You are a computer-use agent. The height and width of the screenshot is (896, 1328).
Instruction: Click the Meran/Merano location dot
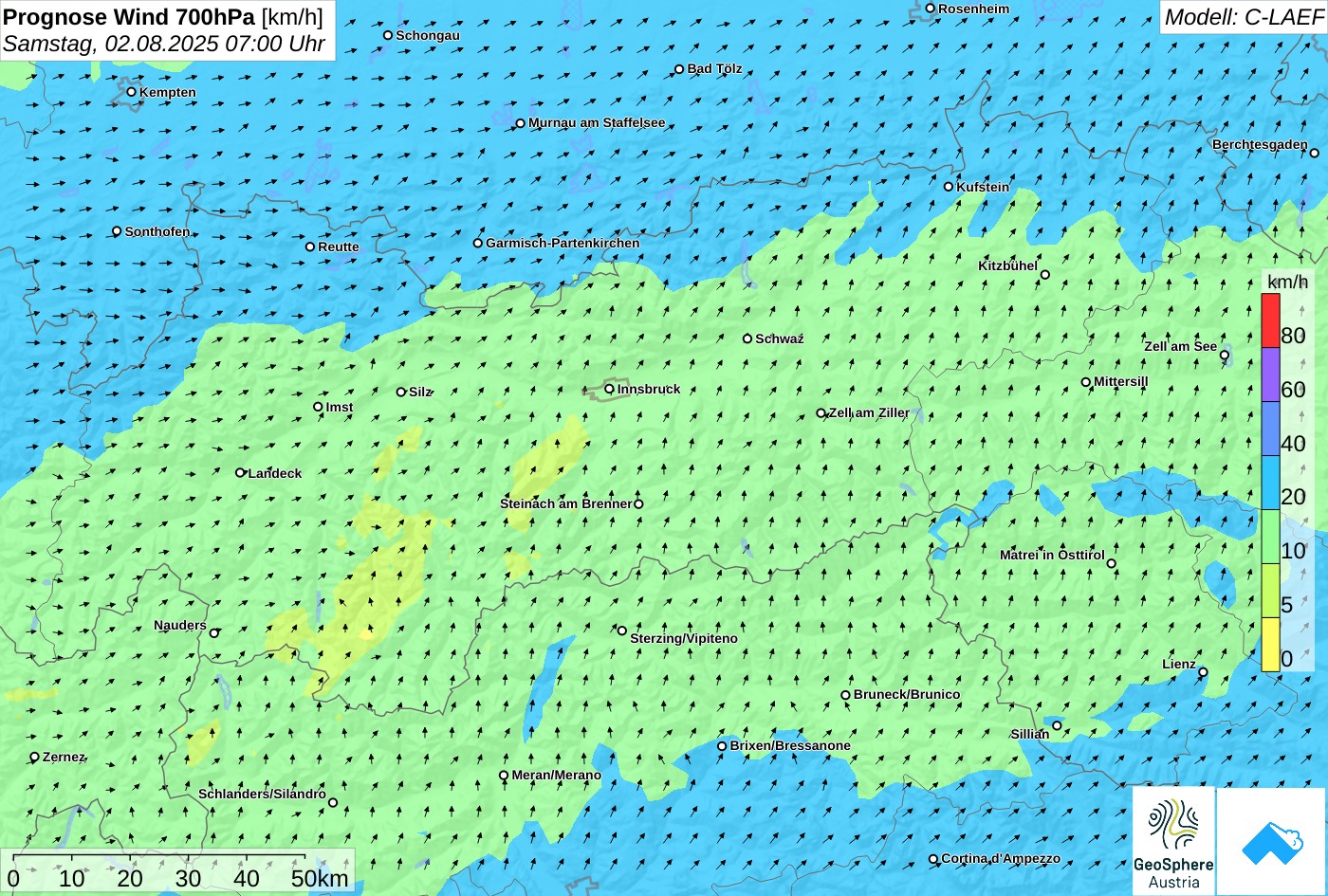(504, 776)
